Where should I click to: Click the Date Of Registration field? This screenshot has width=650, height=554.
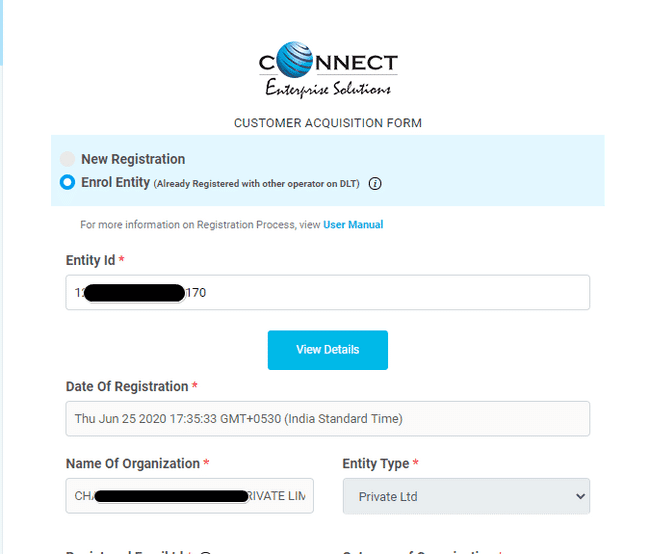[x=327, y=419]
